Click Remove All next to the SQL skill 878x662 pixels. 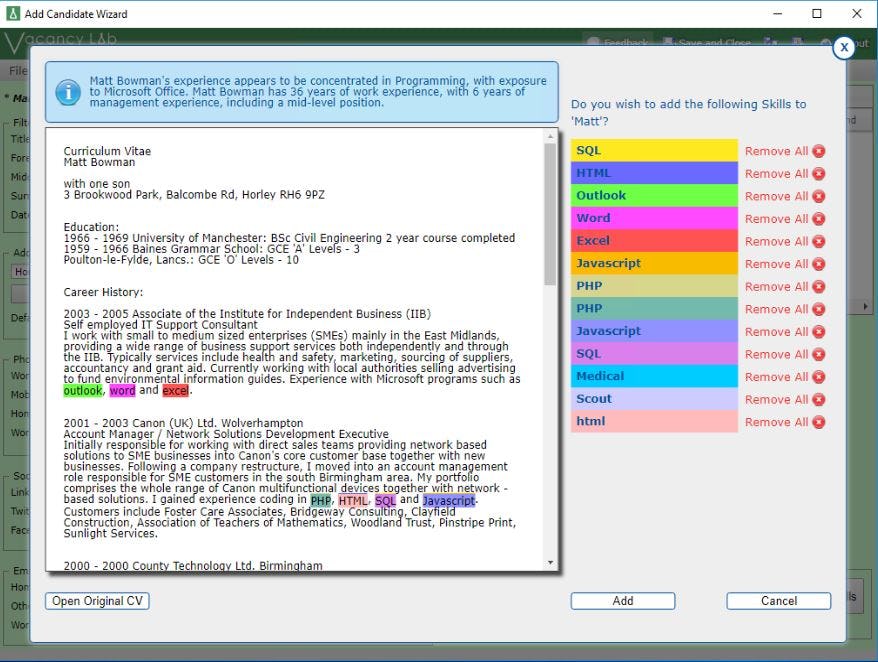[x=777, y=151]
